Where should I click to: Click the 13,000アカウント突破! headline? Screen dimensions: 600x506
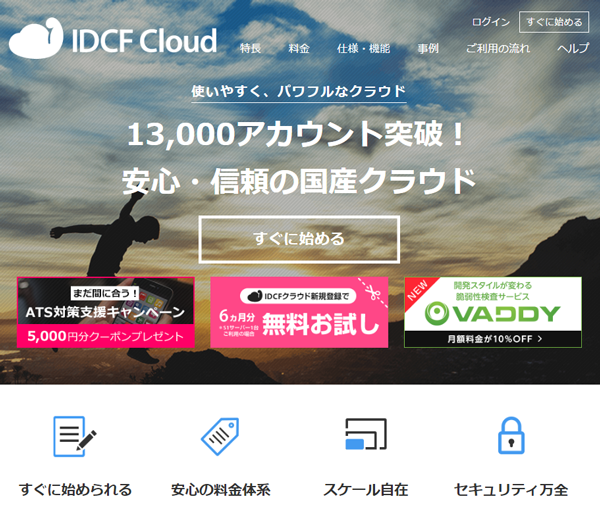coord(297,134)
